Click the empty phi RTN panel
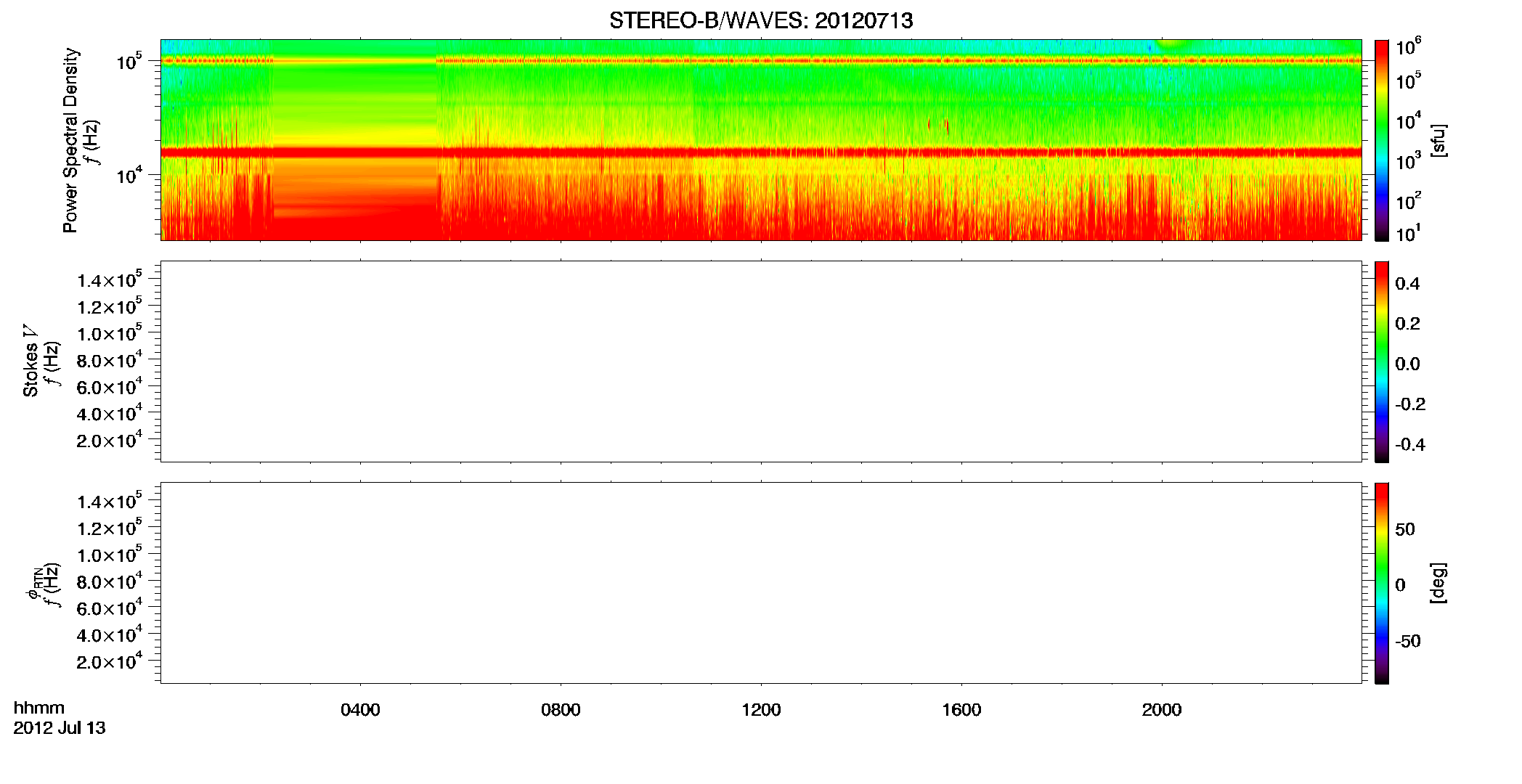 pos(761,583)
